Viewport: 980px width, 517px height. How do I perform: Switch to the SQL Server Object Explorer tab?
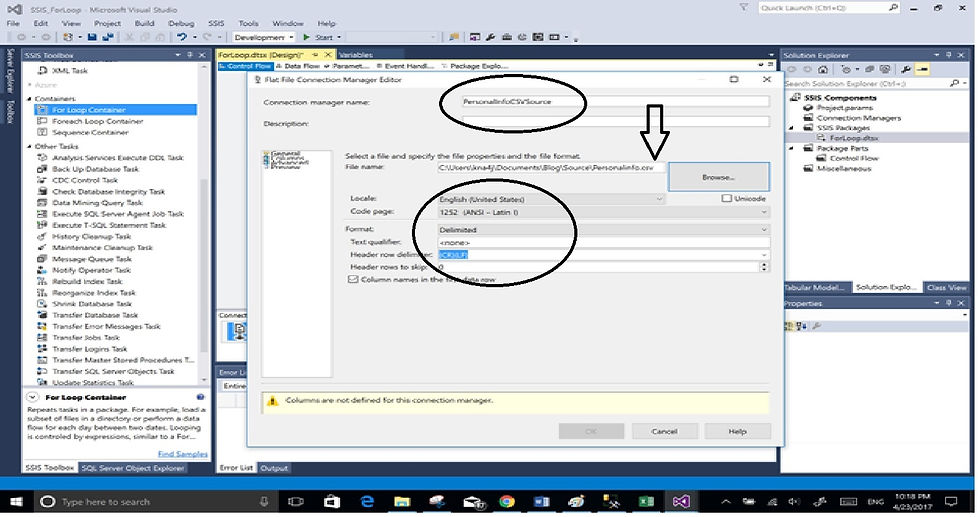132,468
